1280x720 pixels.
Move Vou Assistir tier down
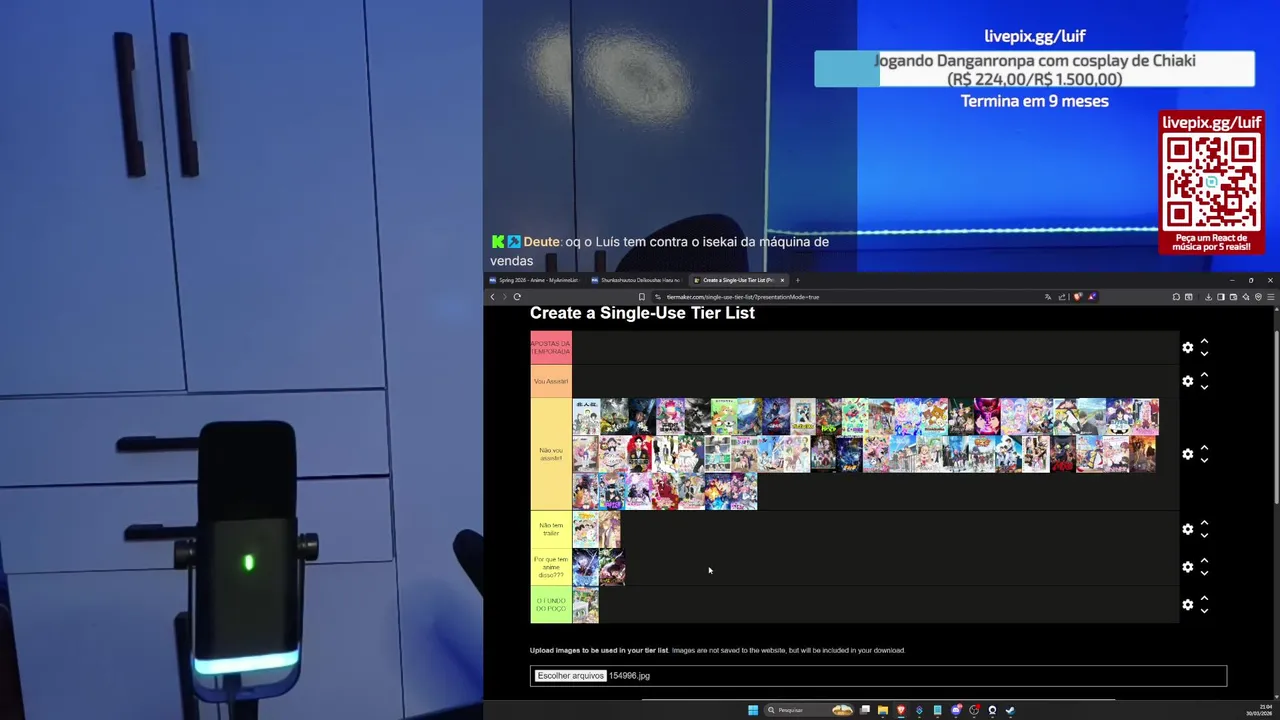point(1204,387)
